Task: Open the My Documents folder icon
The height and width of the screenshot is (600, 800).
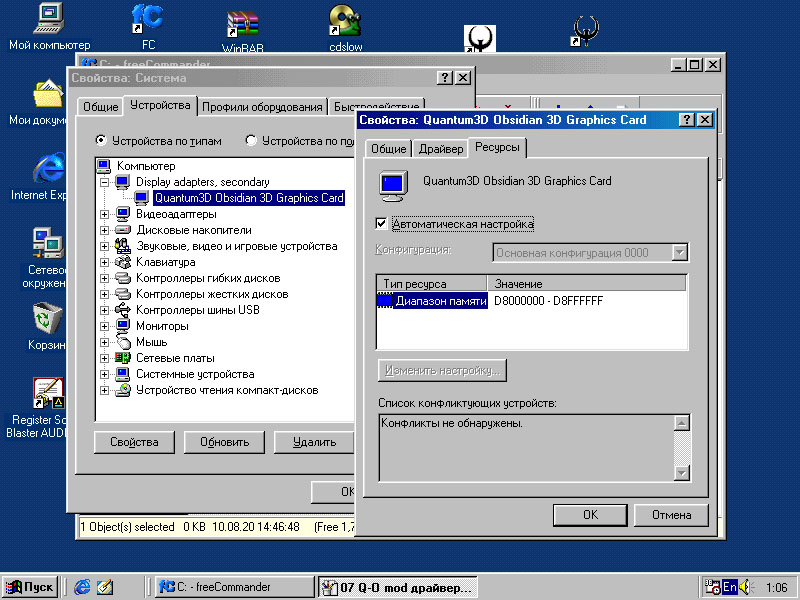Action: pyautogui.click(x=49, y=93)
